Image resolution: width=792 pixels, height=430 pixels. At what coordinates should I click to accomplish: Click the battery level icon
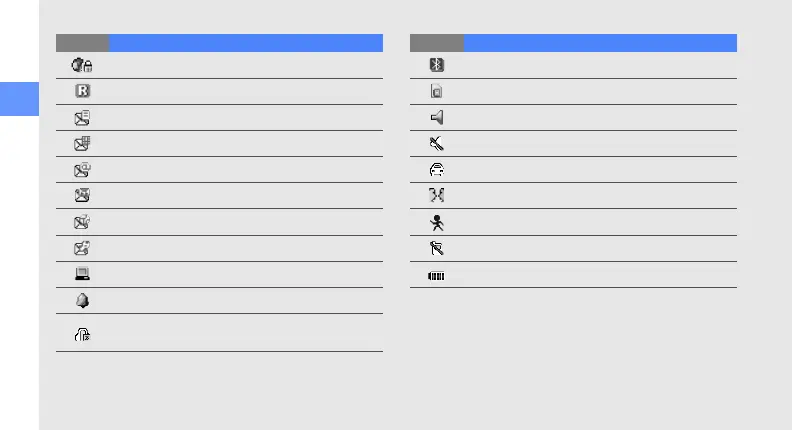437,276
